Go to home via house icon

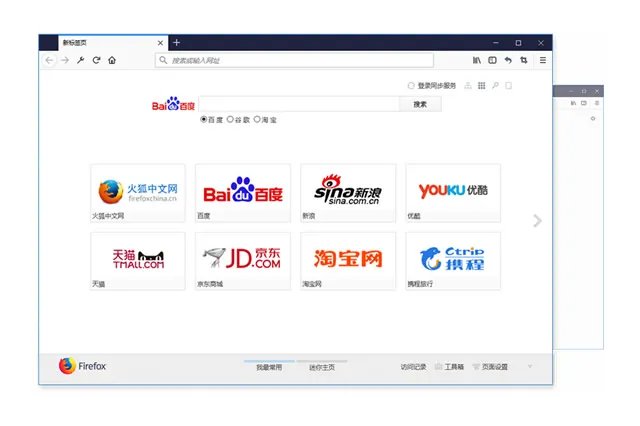[112, 60]
